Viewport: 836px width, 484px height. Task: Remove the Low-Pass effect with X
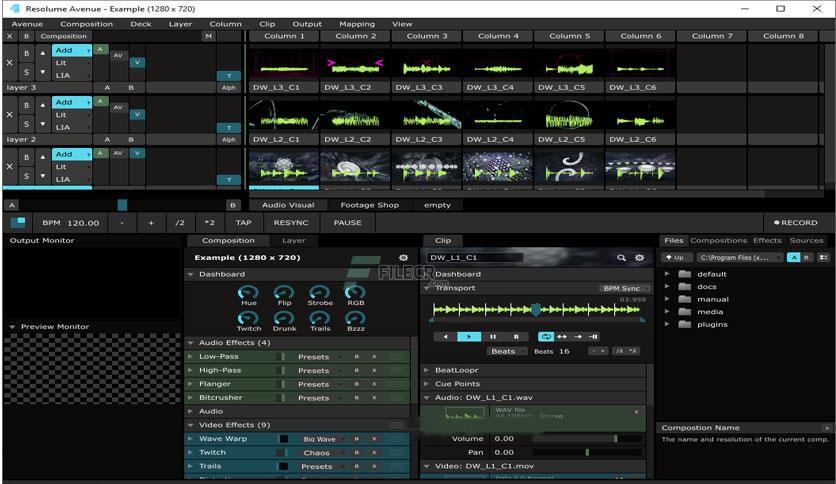click(374, 357)
